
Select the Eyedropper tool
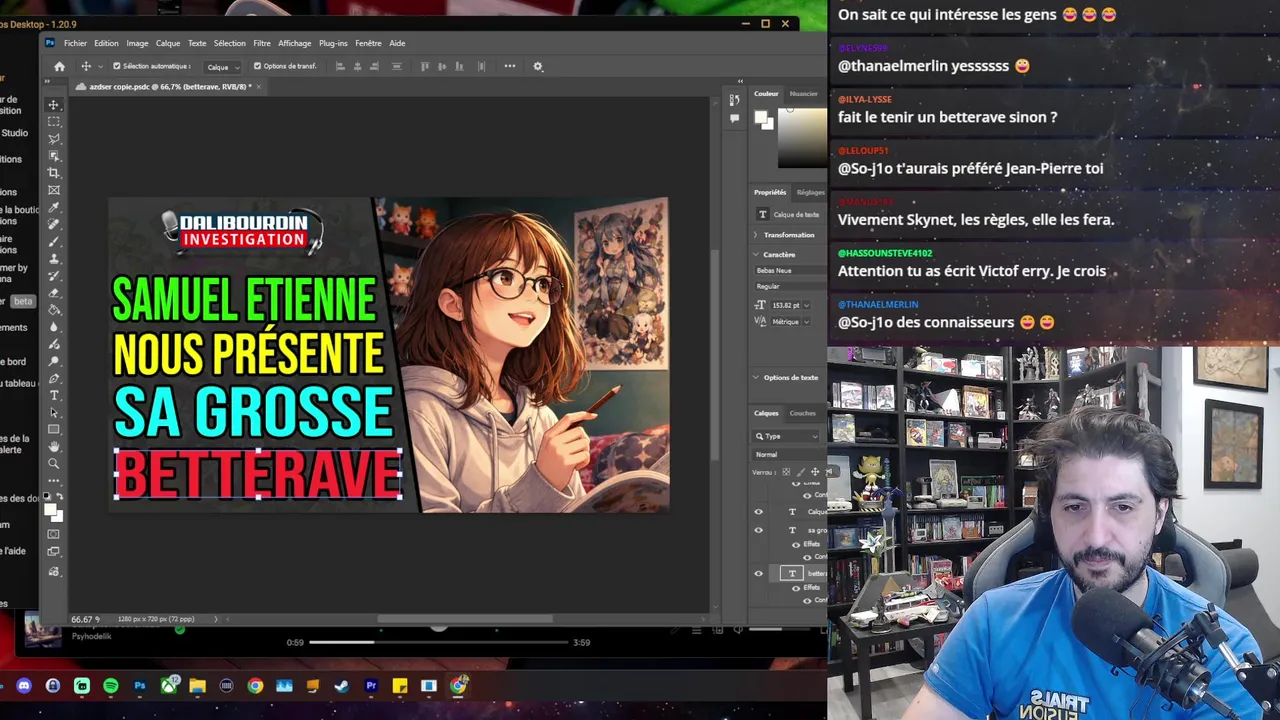tap(54, 207)
